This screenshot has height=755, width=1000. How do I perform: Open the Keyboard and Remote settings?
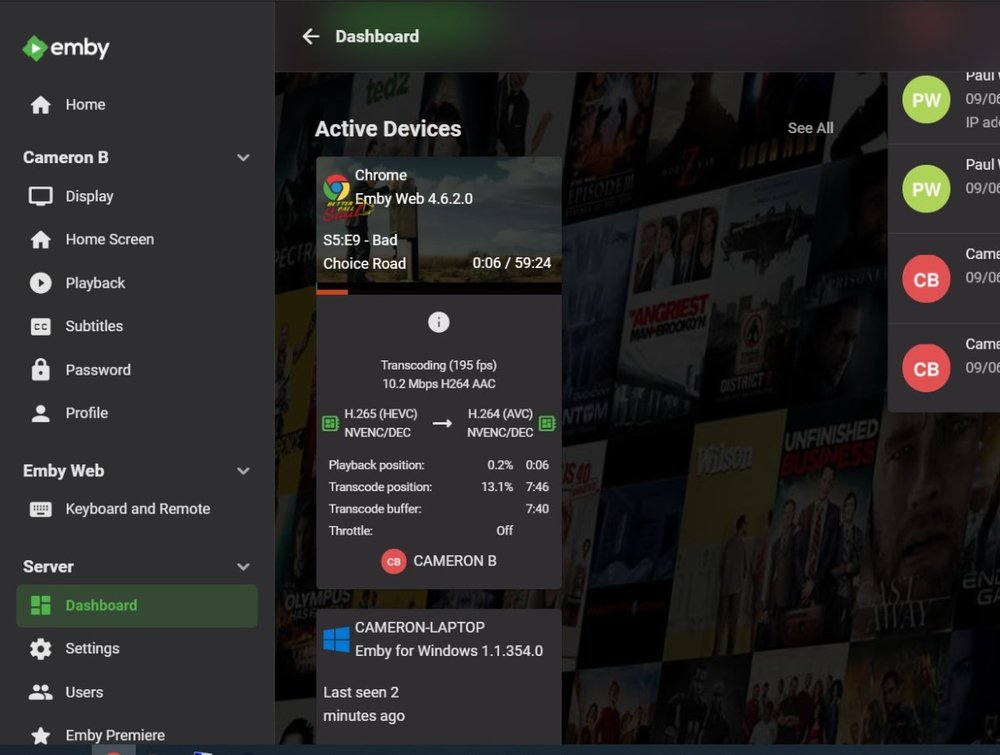pos(137,508)
